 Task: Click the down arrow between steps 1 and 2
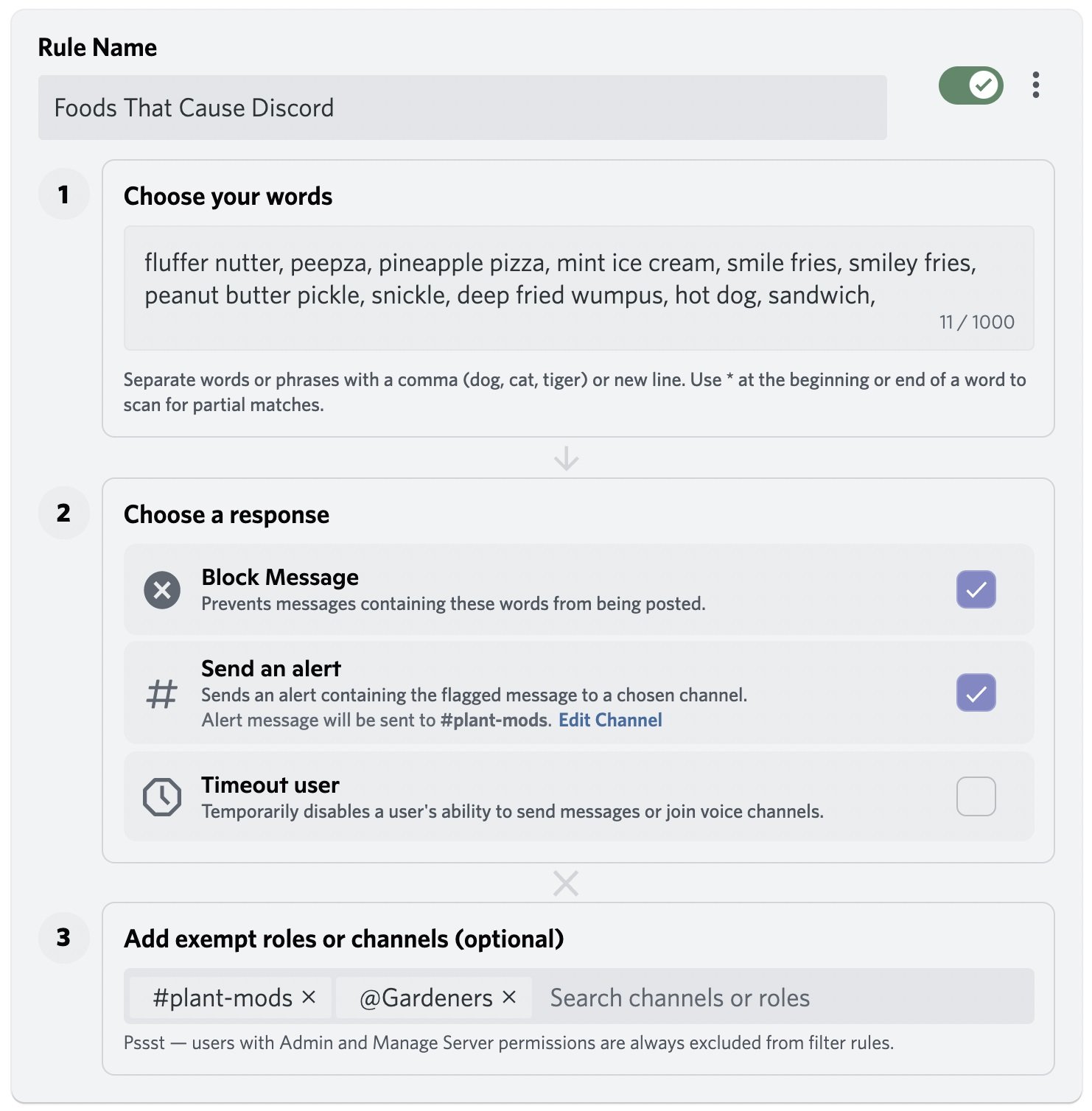[x=566, y=458]
